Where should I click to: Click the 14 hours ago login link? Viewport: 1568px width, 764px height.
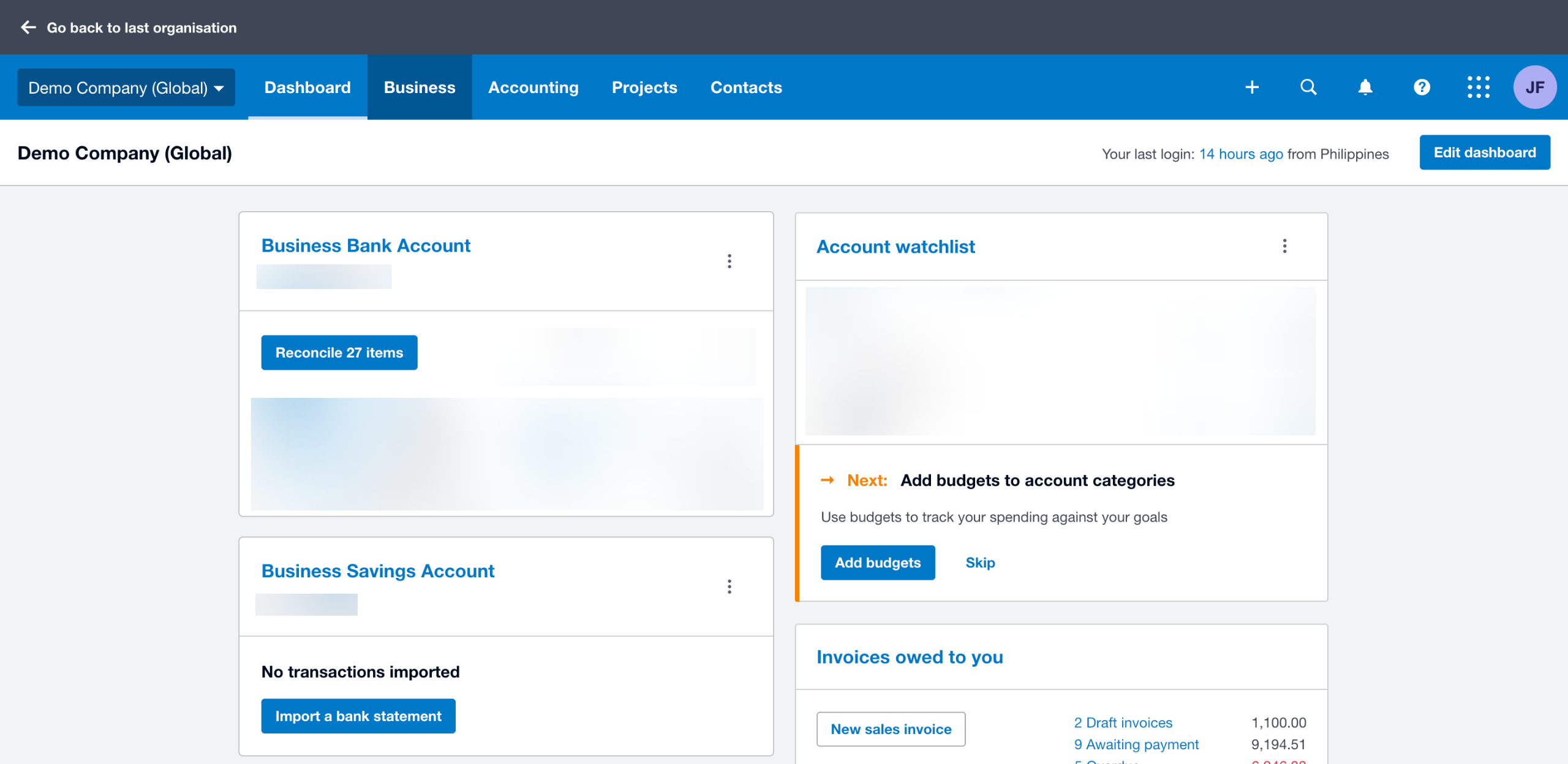pyautogui.click(x=1241, y=154)
